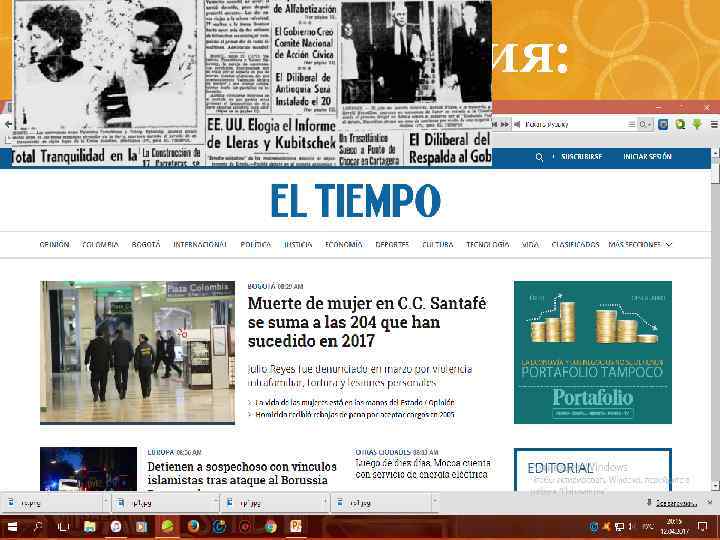
Task: Open the OPINIÓN section
Action: pyautogui.click(x=54, y=245)
